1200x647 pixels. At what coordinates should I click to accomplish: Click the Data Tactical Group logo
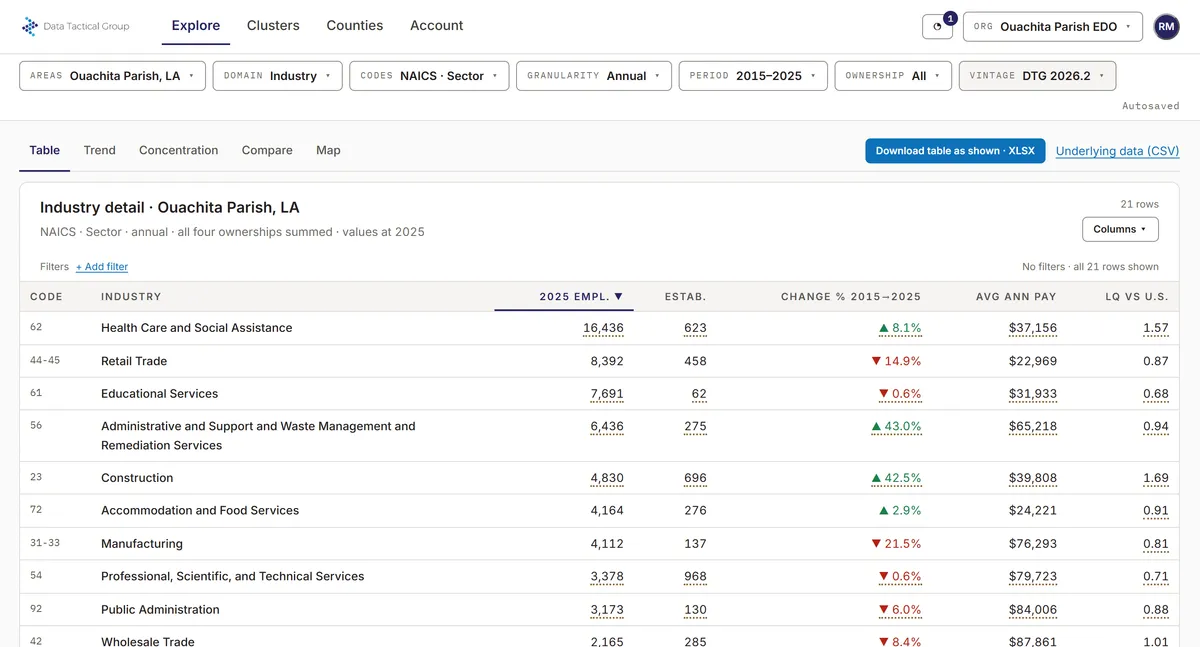click(76, 26)
